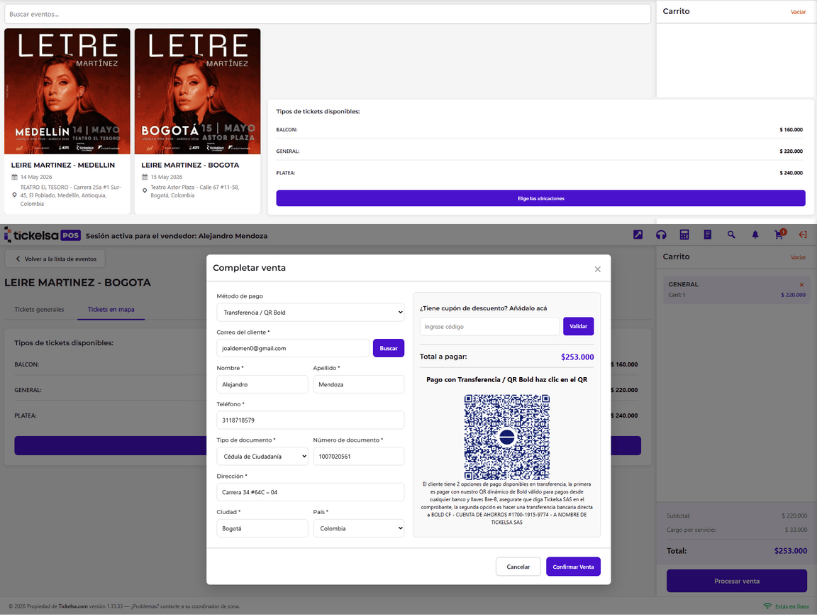Close the Completar venta dialog
Viewport: 817px width, 615px height.
click(597, 269)
